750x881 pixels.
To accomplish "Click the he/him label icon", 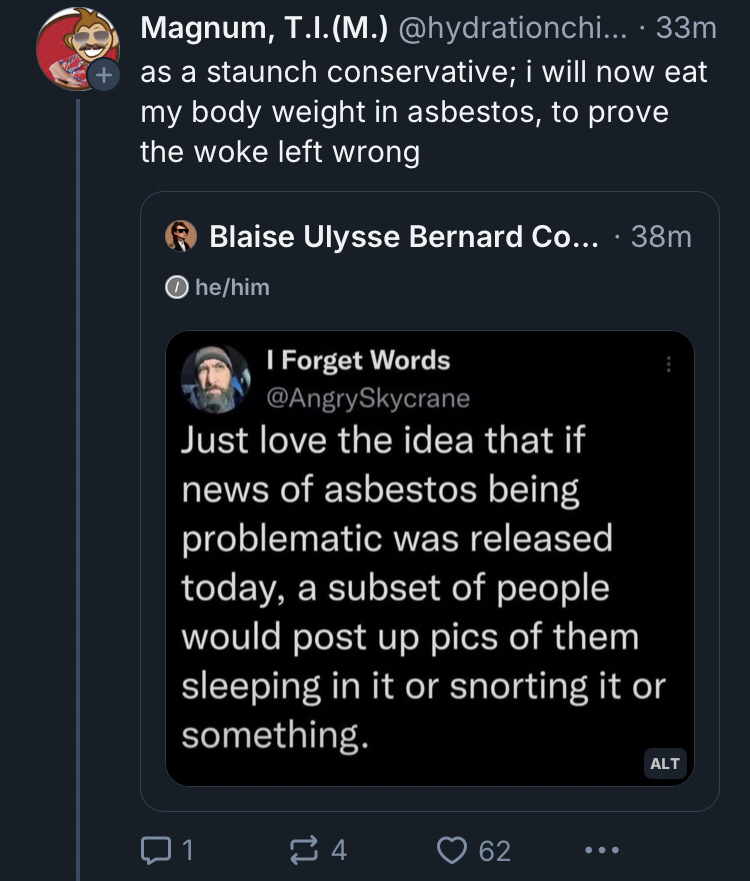I will tap(177, 287).
